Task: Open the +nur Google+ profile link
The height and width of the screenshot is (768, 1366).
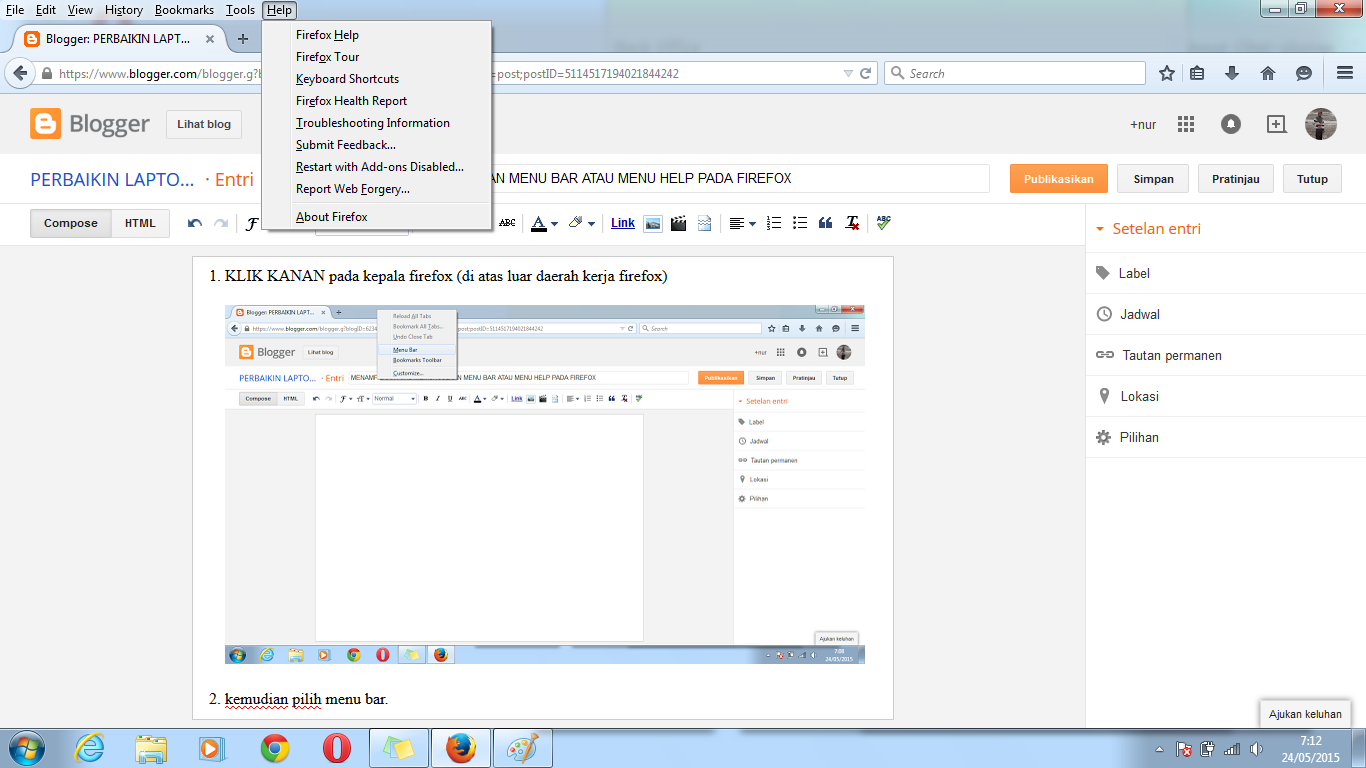Action: click(x=1143, y=125)
